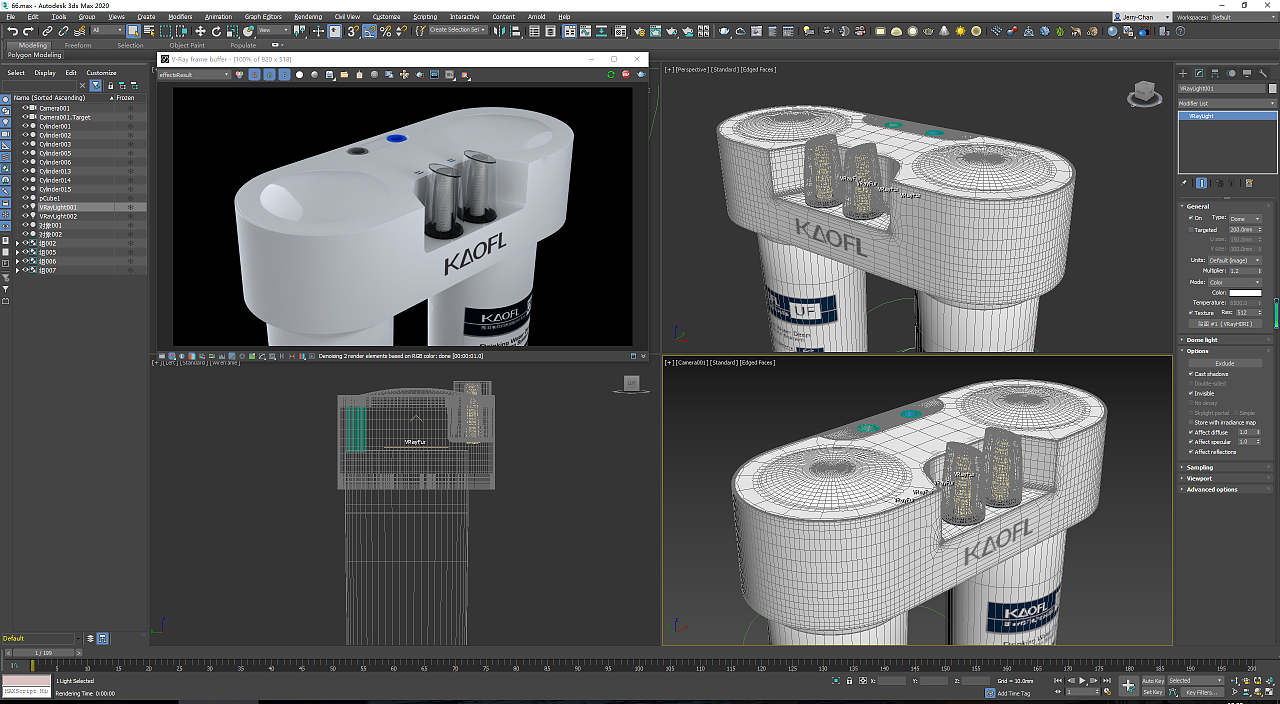Image resolution: width=1280 pixels, height=704 pixels.
Task: Open the Workspaces Default dropdown
Action: tap(1243, 17)
